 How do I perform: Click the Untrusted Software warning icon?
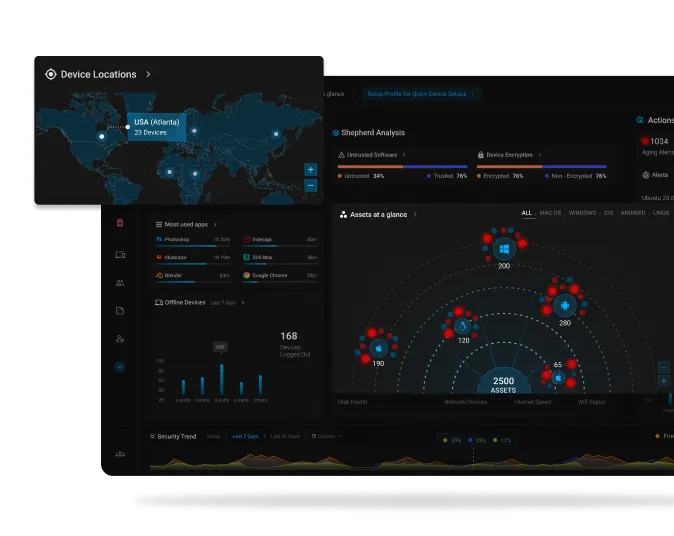coord(341,155)
